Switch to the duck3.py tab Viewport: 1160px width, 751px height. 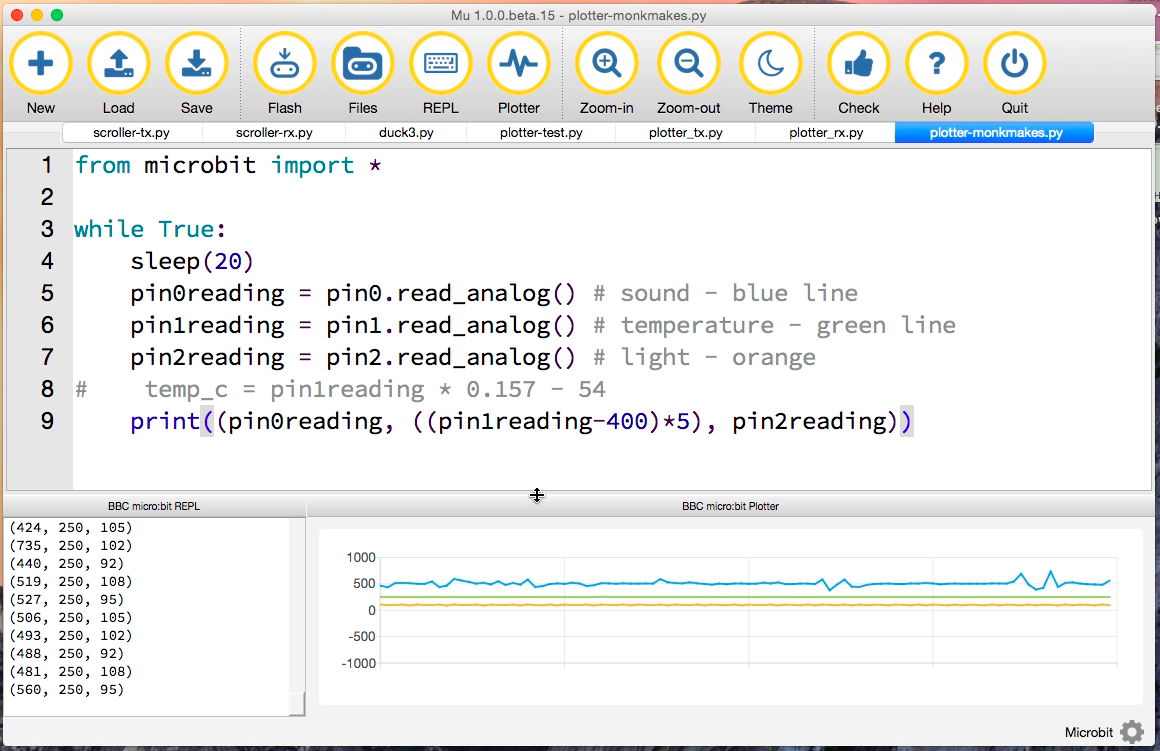tap(406, 133)
